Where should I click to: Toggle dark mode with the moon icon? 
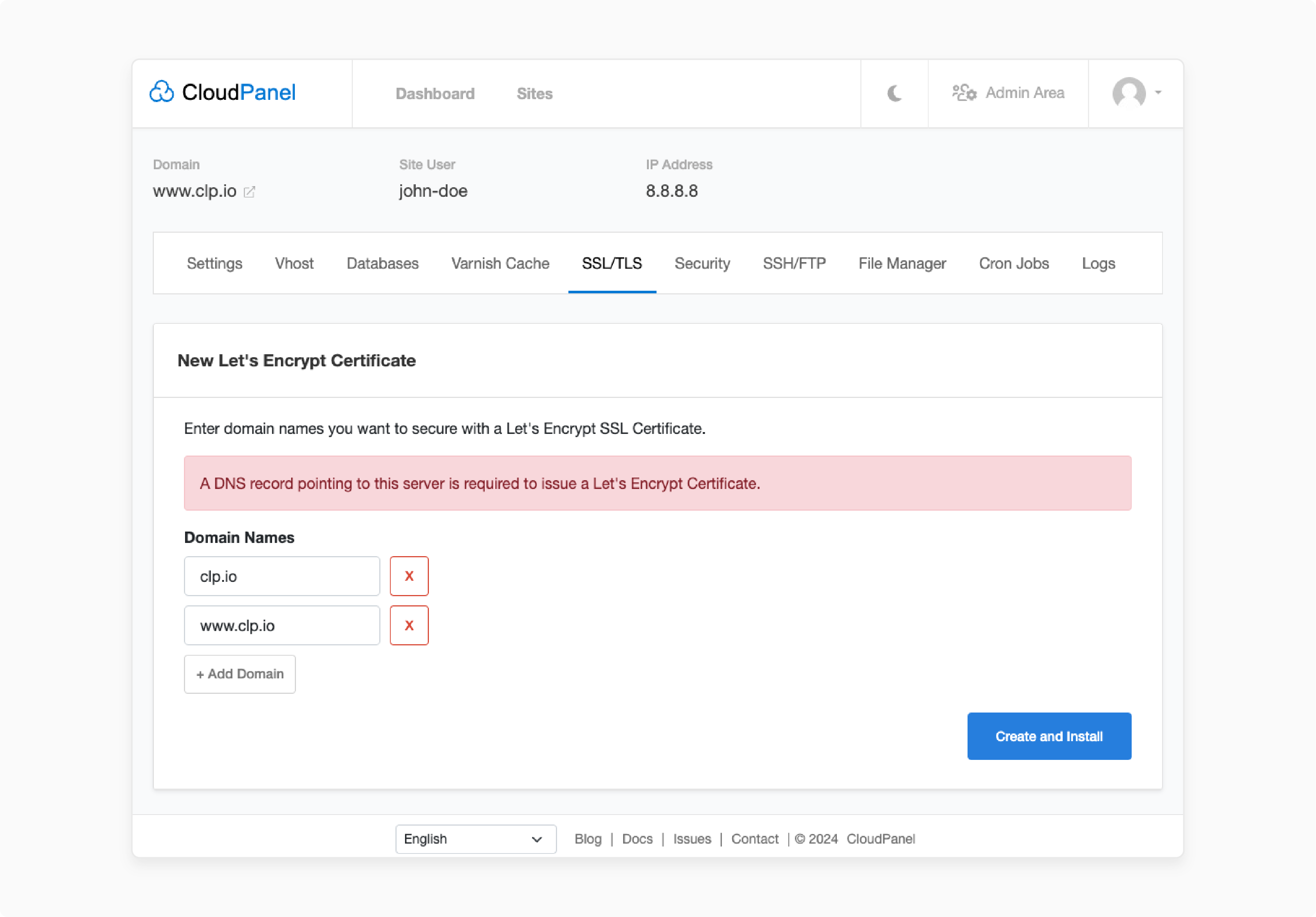click(x=894, y=93)
